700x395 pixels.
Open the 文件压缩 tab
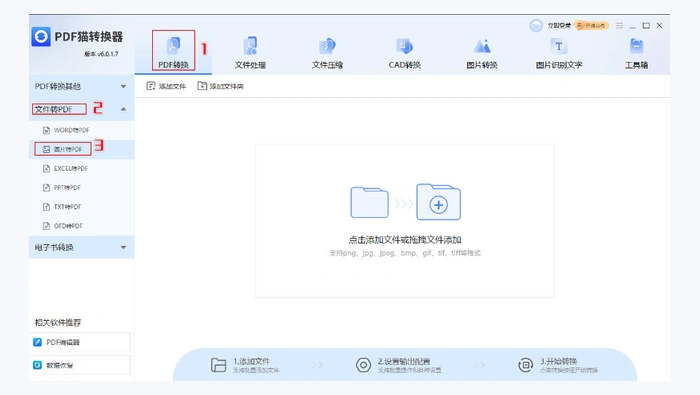click(x=327, y=52)
